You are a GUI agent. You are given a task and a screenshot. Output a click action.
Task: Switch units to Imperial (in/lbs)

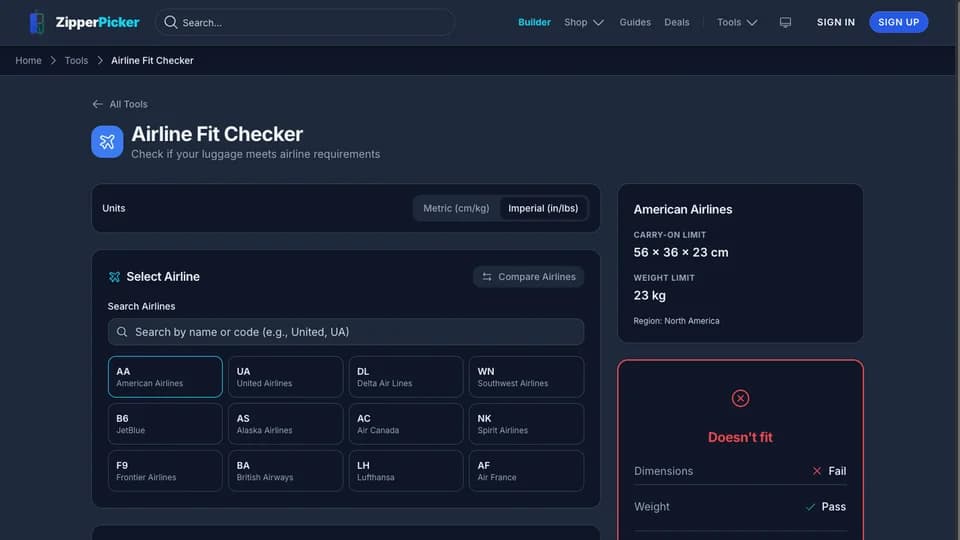click(x=543, y=208)
